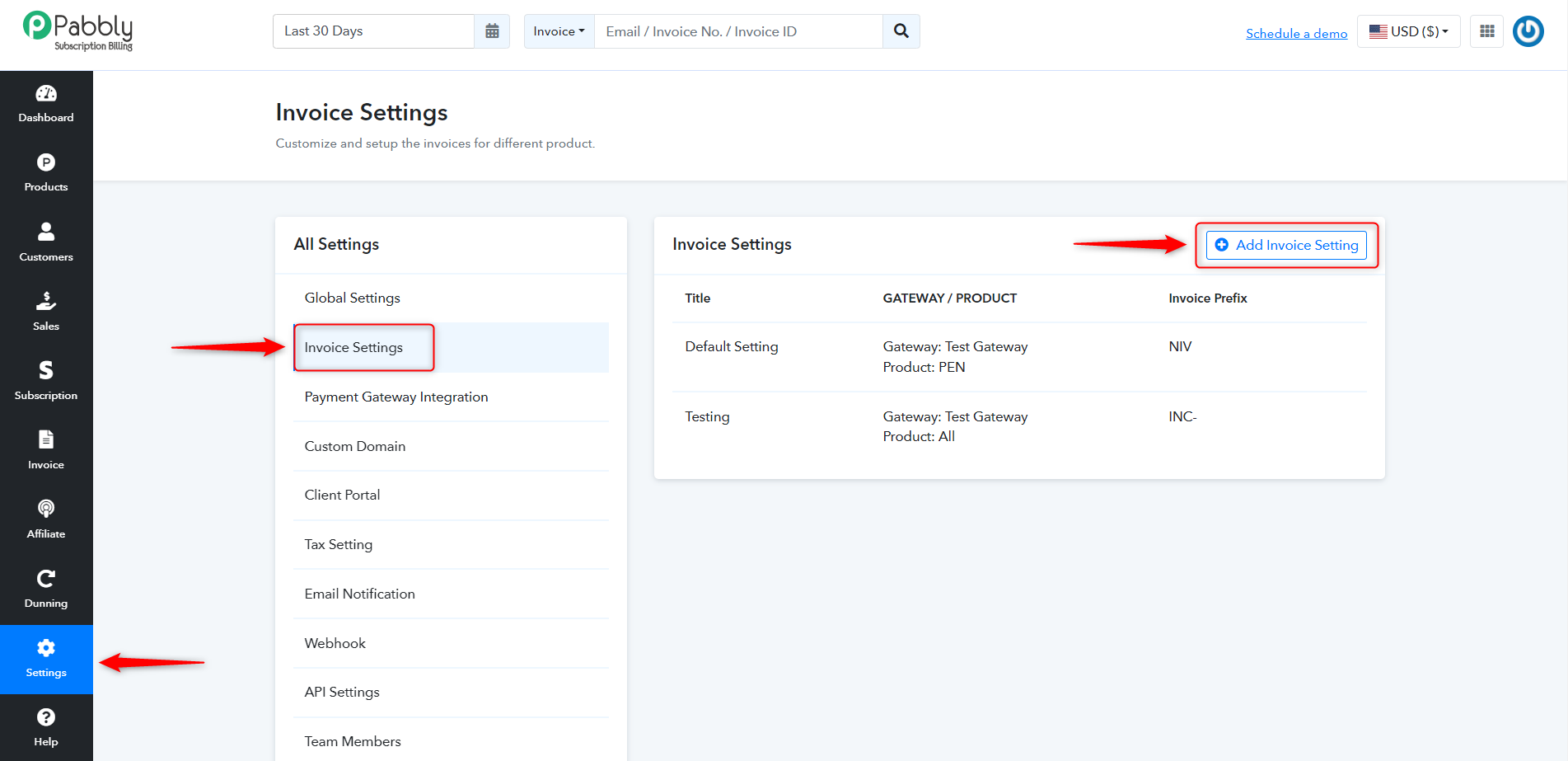The width and height of the screenshot is (1568, 761).
Task: Click the Affiliate sidebar icon
Action: coord(46,509)
